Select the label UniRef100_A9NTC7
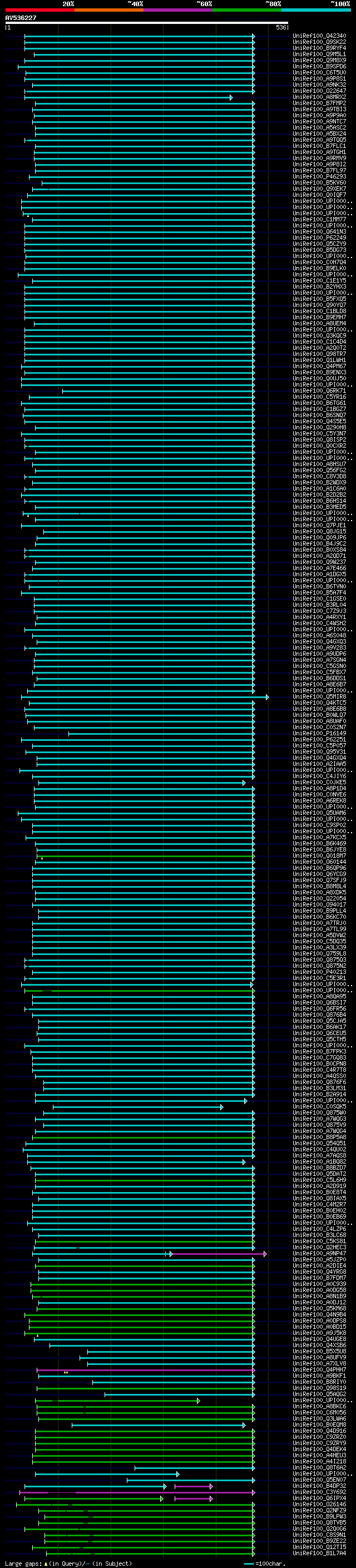 tap(319, 122)
